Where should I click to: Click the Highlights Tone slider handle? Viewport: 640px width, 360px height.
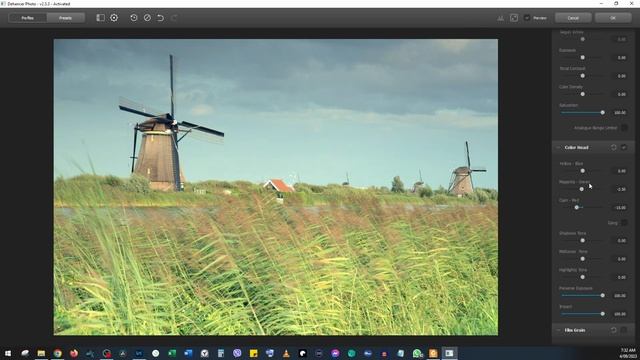tap(582, 278)
